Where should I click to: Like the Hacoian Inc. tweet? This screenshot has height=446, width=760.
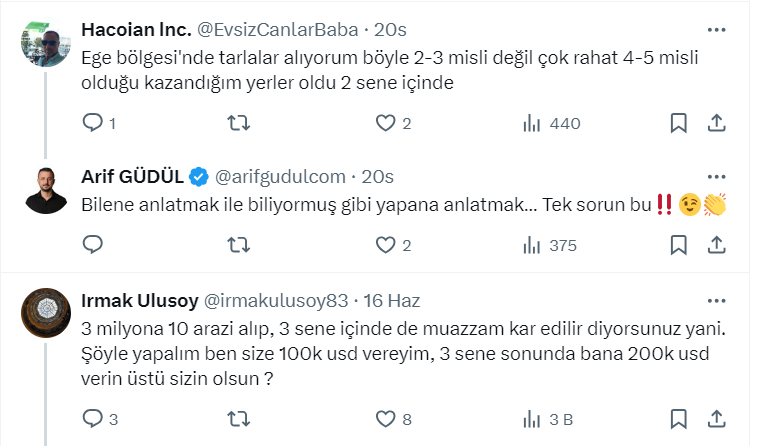point(386,123)
